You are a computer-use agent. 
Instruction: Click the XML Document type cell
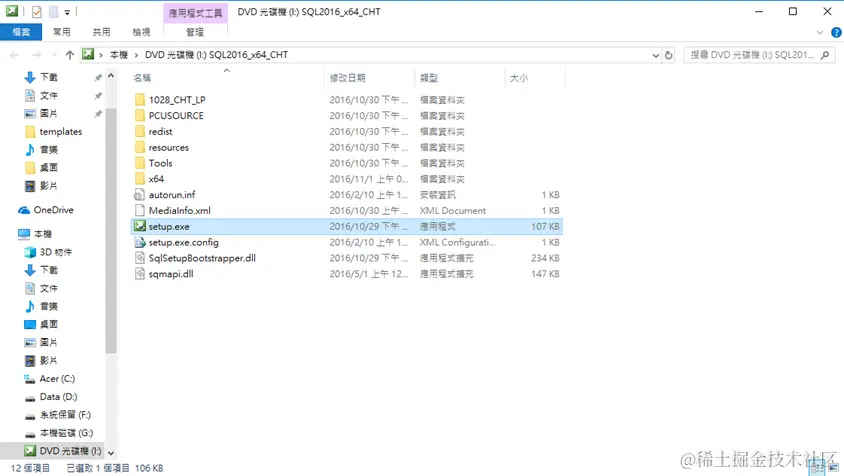point(453,211)
